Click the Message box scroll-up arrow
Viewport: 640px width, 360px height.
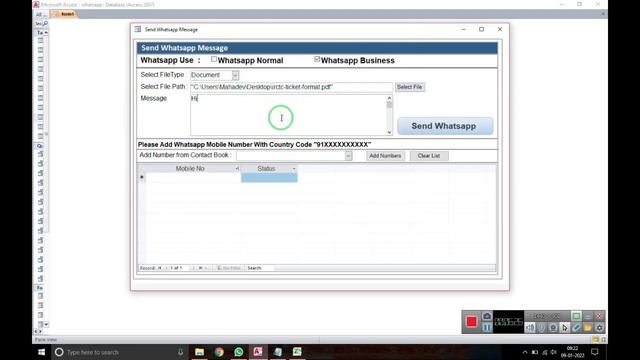coord(389,98)
